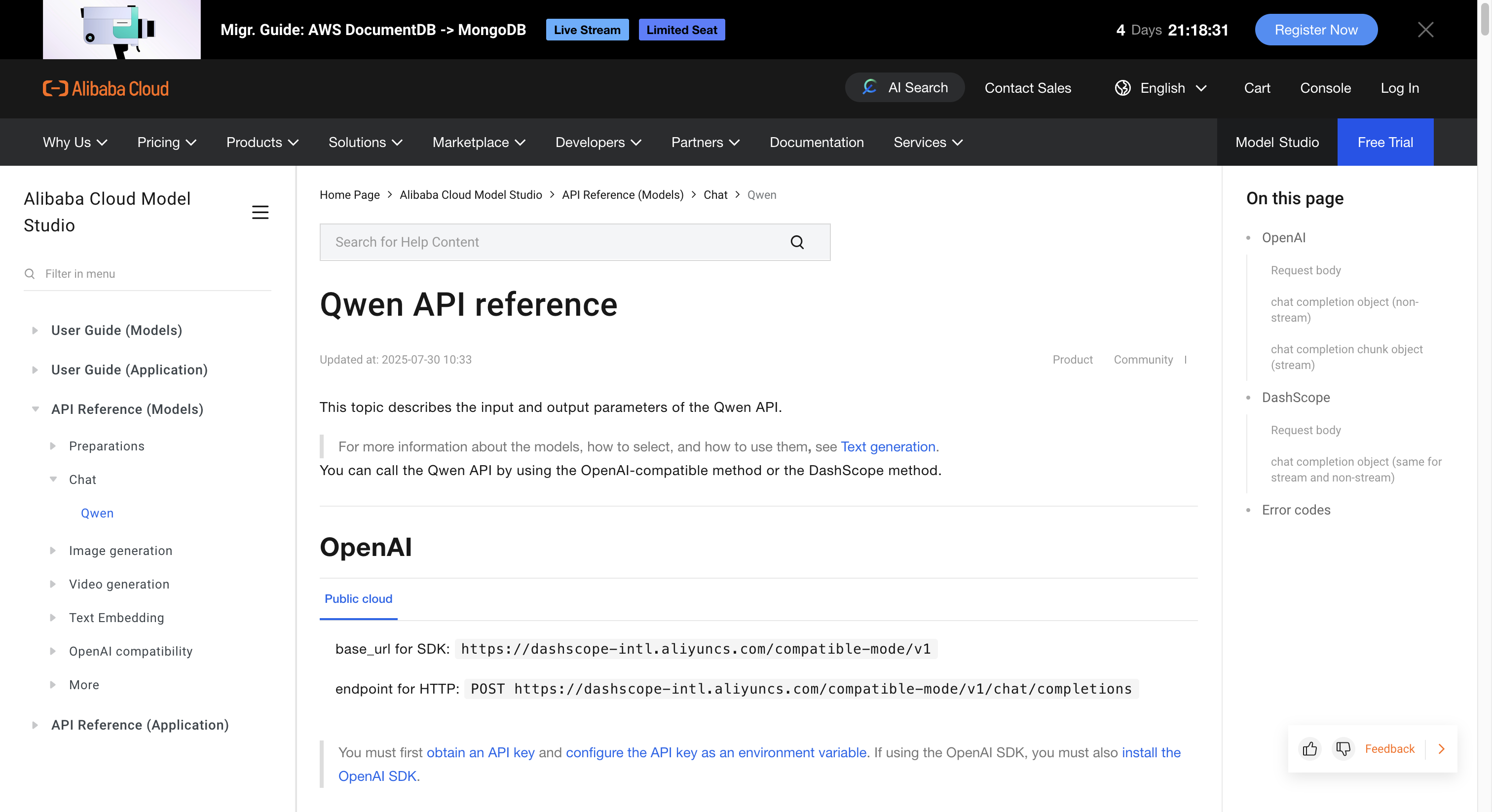The image size is (1492, 812).
Task: Click Contact Sales
Action: [x=1028, y=88]
